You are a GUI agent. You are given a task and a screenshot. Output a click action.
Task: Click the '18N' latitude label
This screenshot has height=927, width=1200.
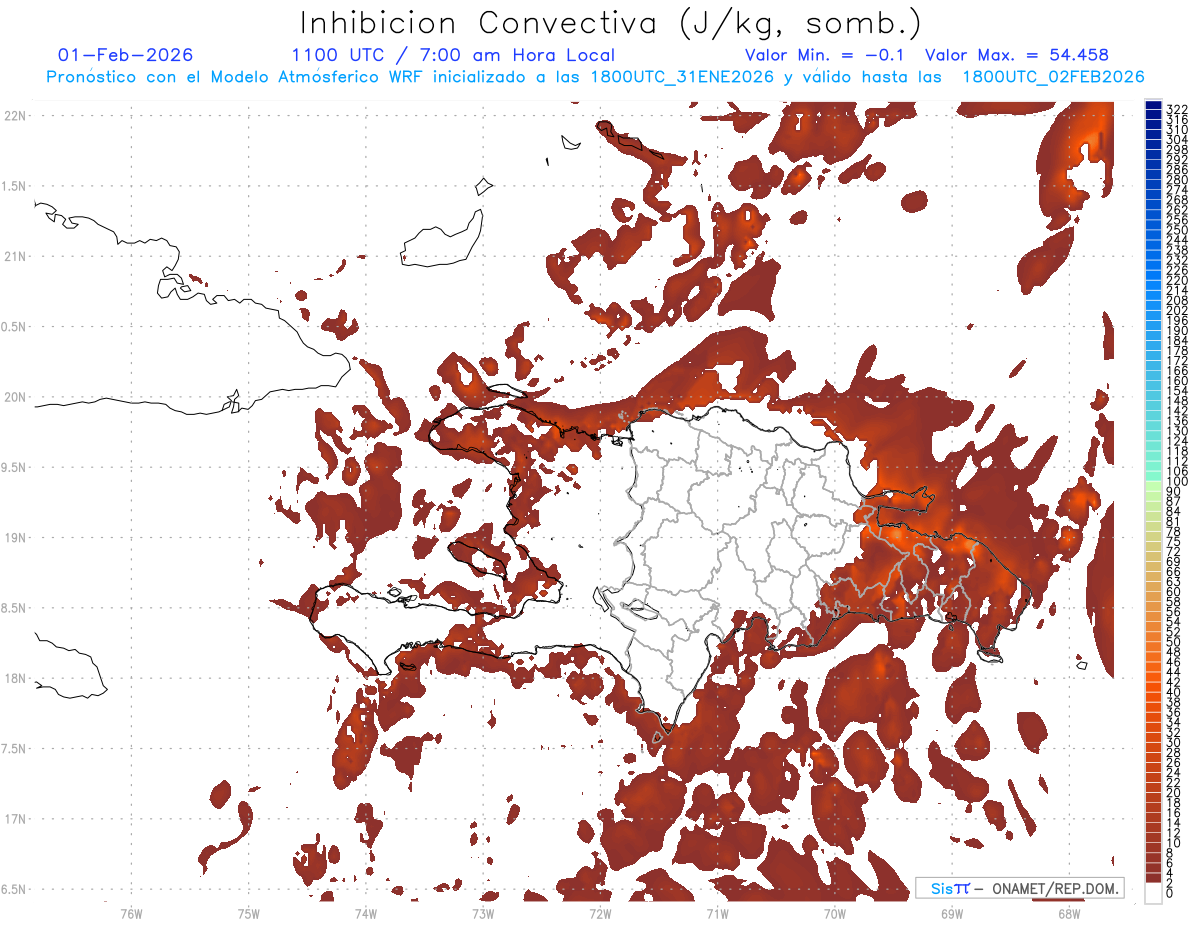15,678
